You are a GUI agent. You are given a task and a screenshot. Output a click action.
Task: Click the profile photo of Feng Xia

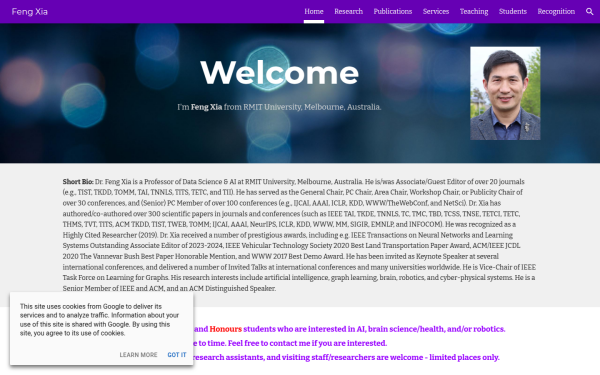point(505,93)
